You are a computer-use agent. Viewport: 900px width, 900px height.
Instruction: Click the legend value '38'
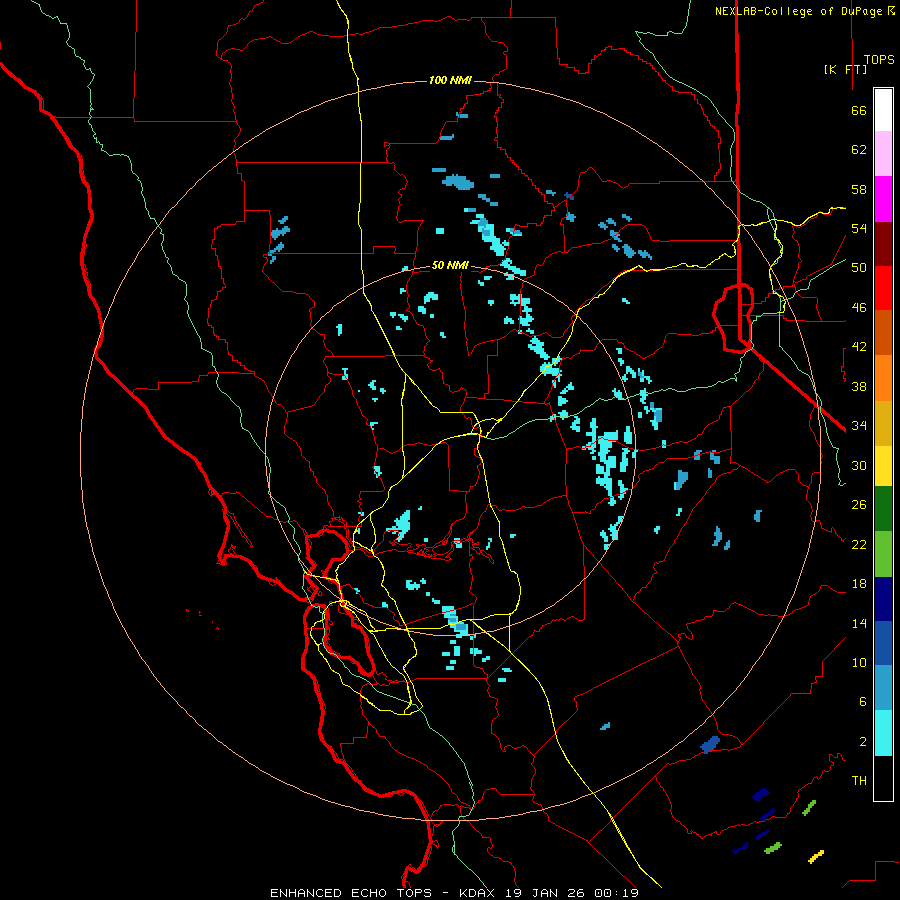[859, 387]
